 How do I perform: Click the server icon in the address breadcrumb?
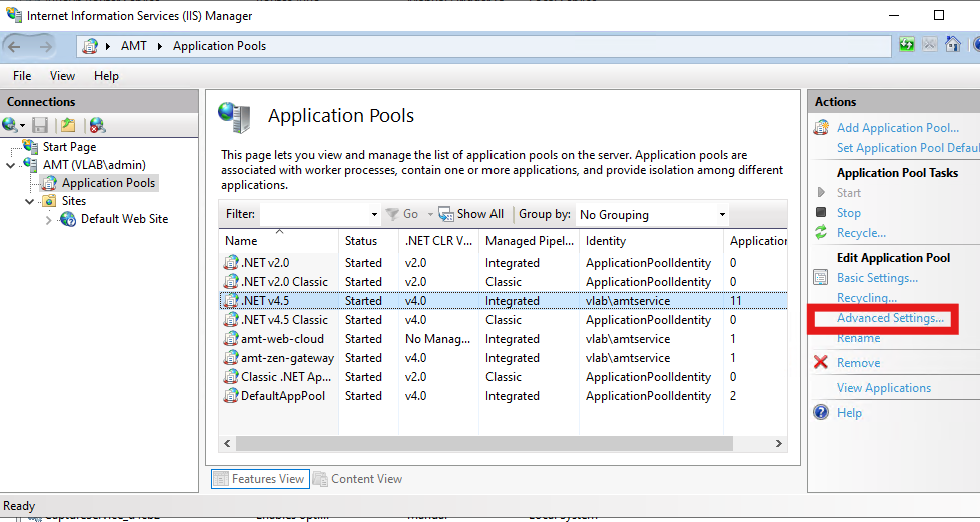tap(91, 46)
